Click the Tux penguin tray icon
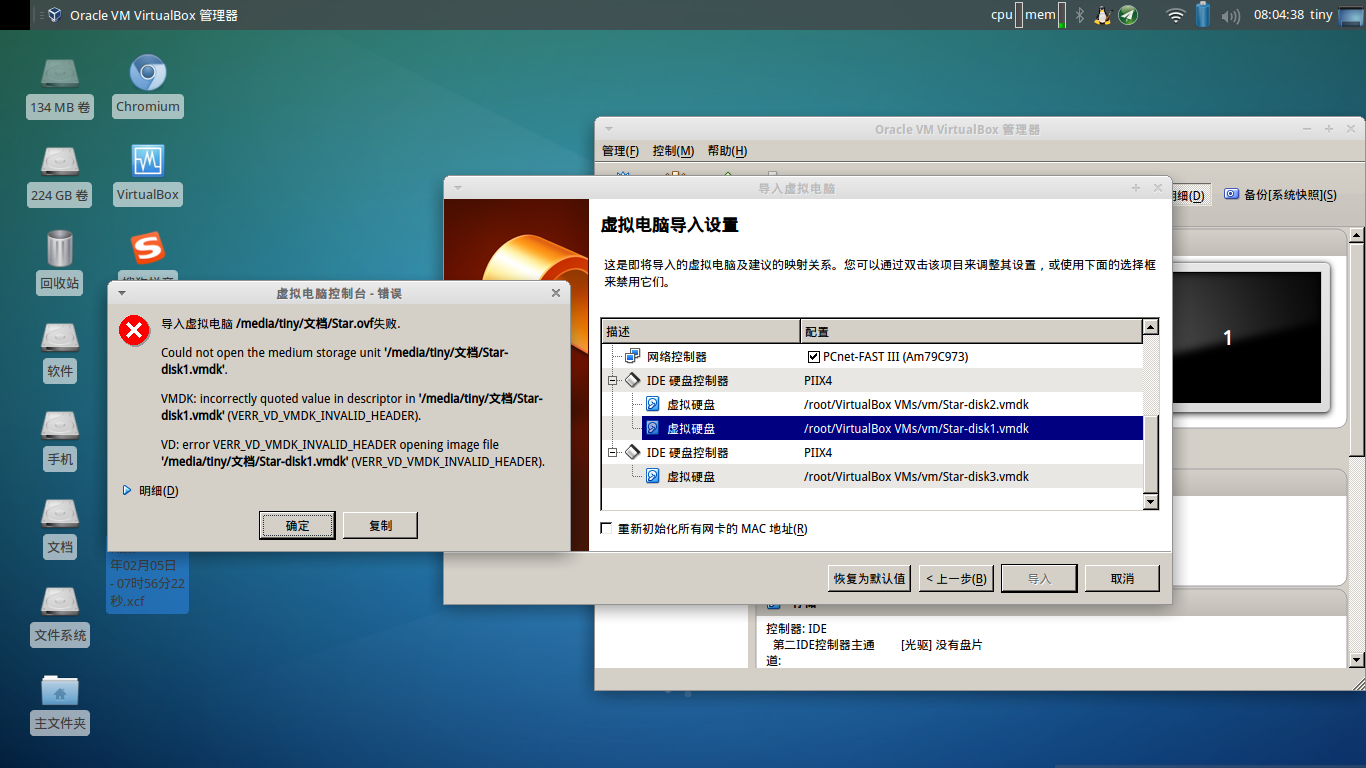The width and height of the screenshot is (1366, 768). [1103, 15]
